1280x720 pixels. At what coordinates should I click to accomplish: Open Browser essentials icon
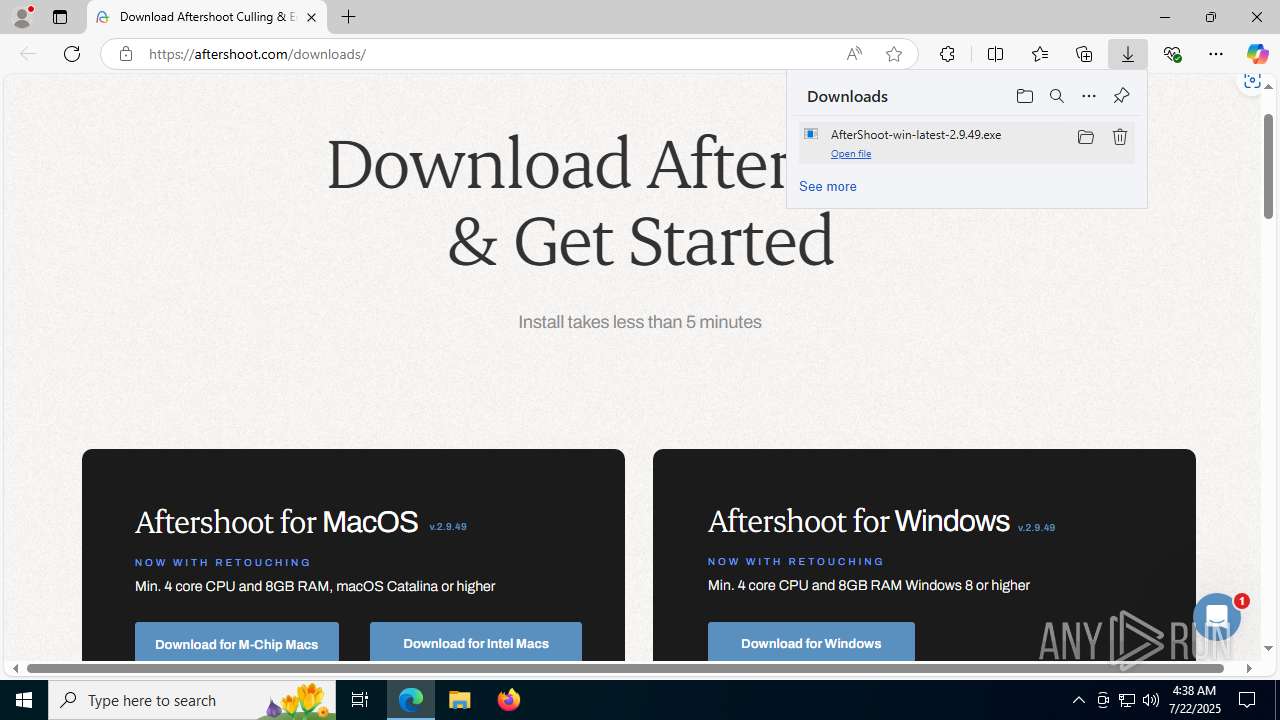[x=1172, y=54]
